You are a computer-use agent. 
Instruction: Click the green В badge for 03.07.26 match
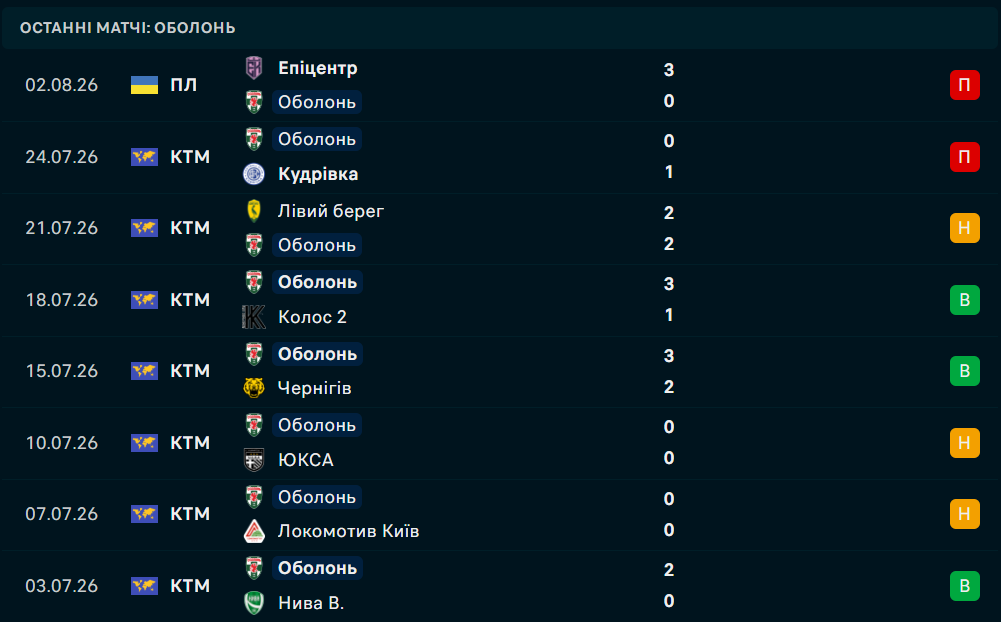tap(965, 586)
